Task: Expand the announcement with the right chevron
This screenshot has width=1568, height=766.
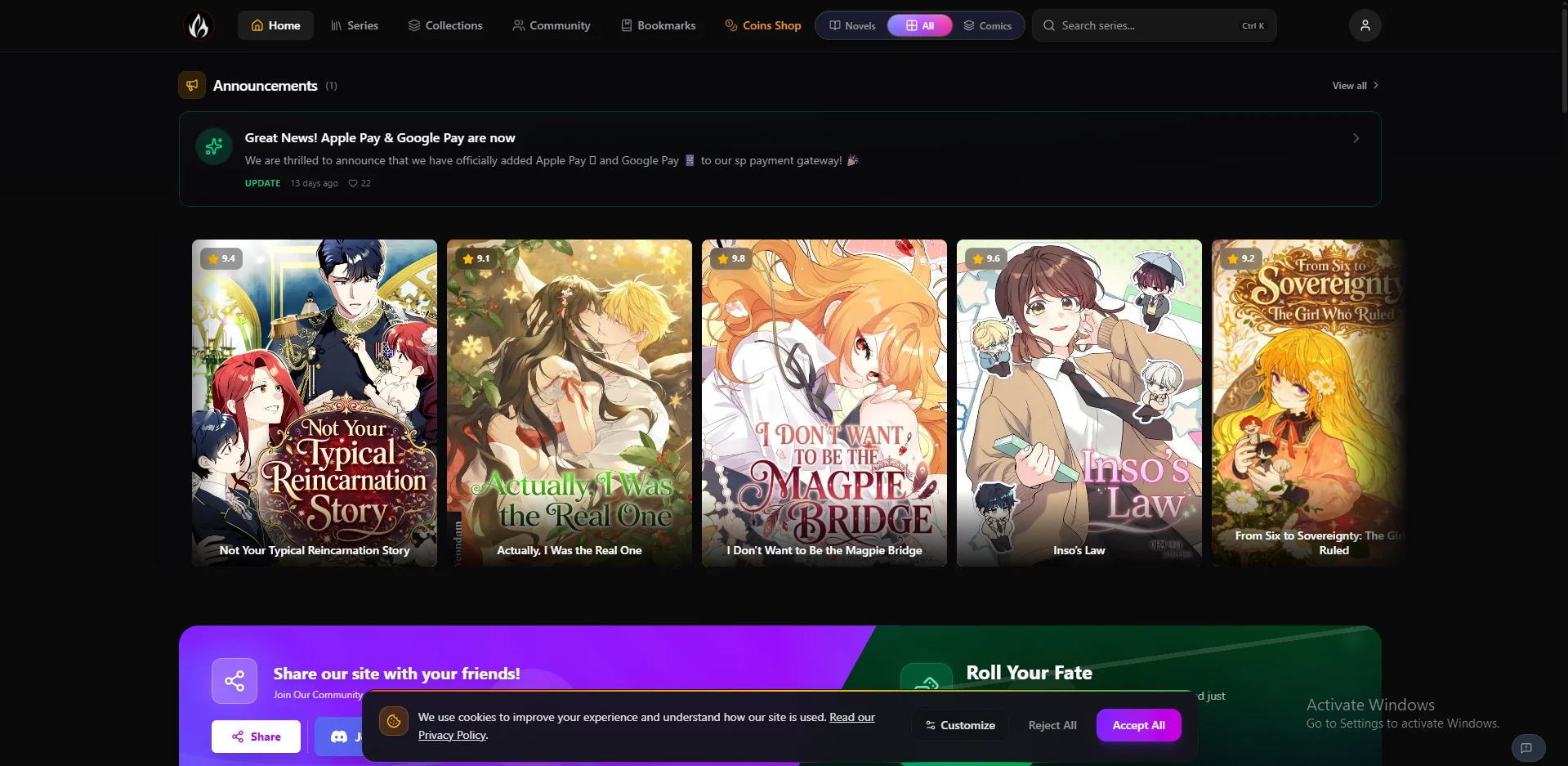Action: [x=1356, y=138]
